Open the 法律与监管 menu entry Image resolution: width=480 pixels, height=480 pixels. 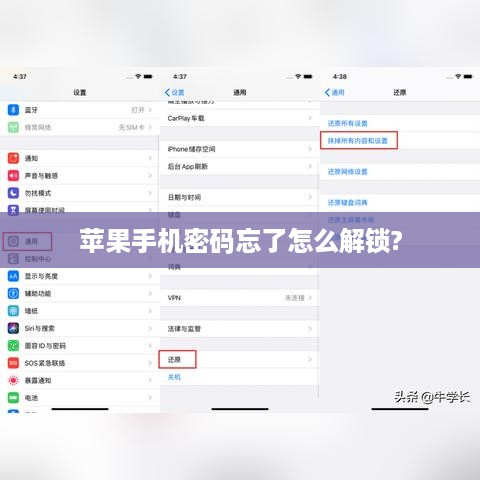[239, 329]
